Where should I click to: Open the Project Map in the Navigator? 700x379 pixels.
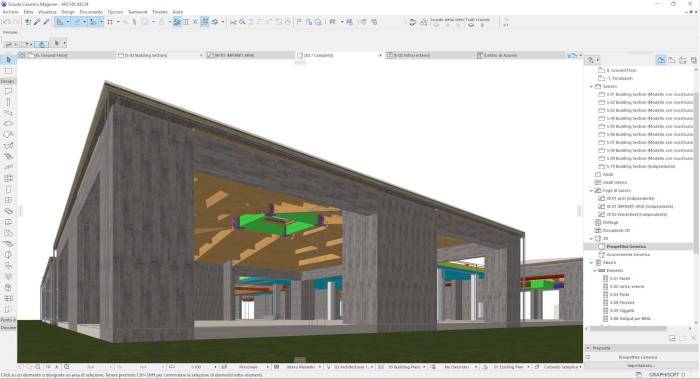click(661, 60)
